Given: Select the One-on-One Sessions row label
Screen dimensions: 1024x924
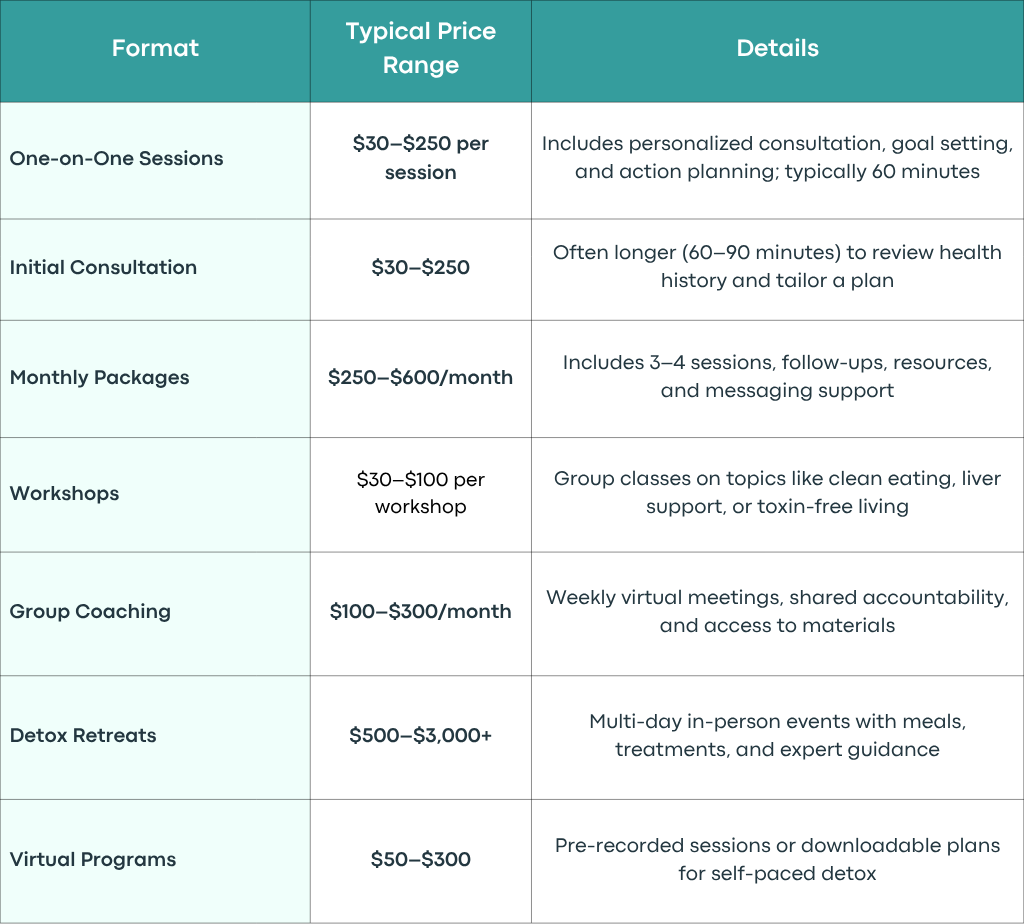Looking at the screenshot, I should (116, 158).
